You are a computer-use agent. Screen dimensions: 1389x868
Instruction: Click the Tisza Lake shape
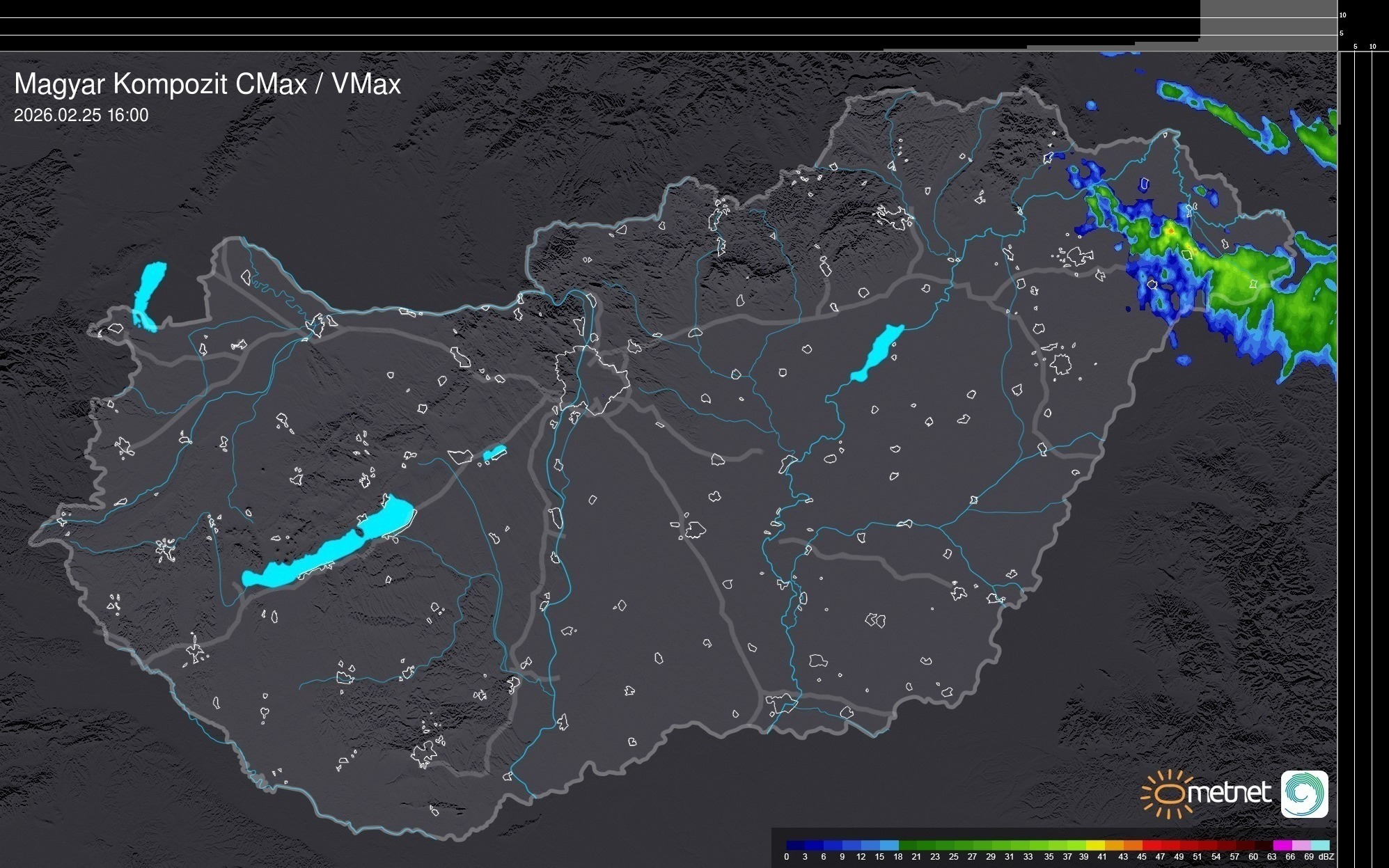click(879, 352)
